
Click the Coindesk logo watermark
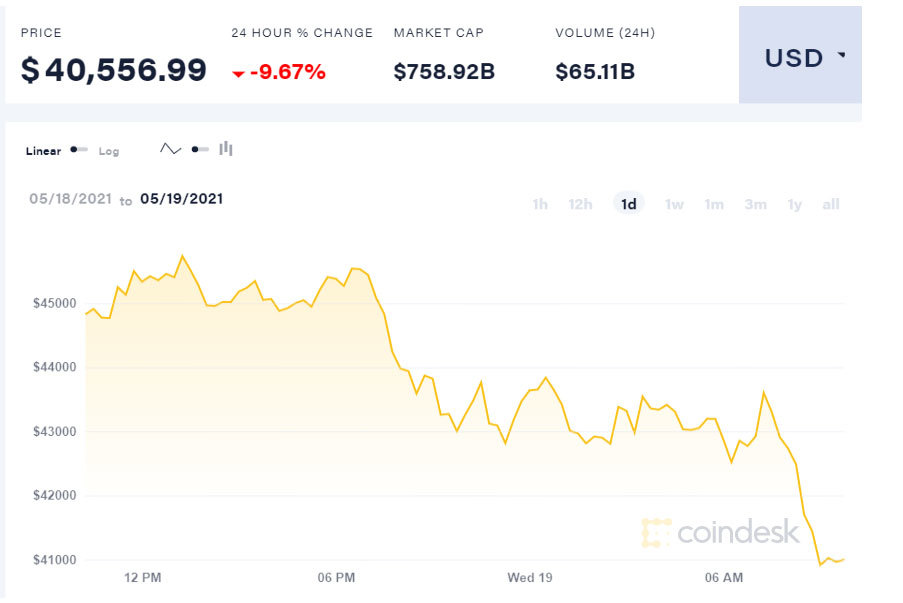[x=721, y=533]
